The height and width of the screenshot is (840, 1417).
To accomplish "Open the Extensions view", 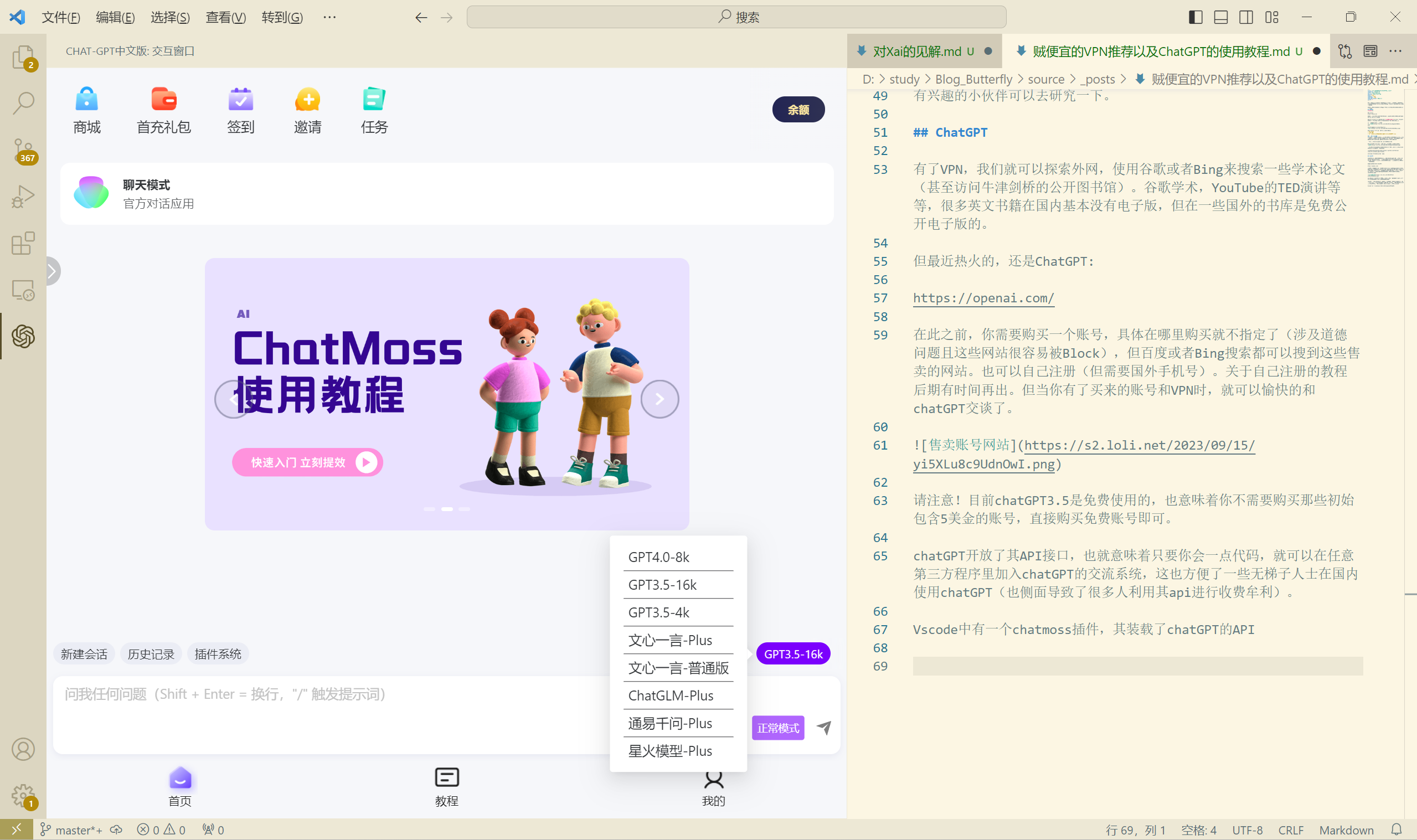I will point(23,243).
